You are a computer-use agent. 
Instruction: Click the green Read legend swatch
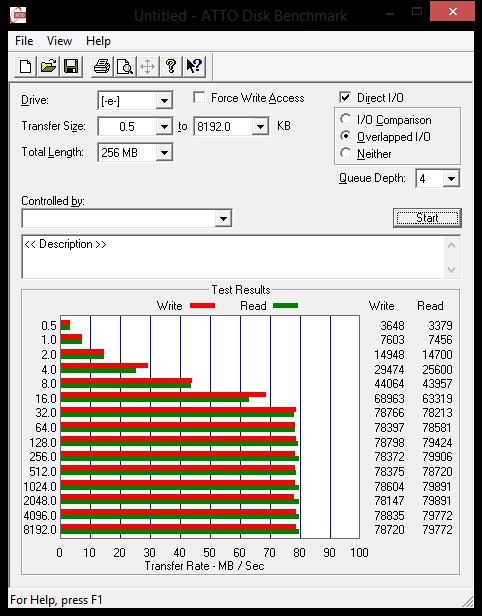pos(285,305)
